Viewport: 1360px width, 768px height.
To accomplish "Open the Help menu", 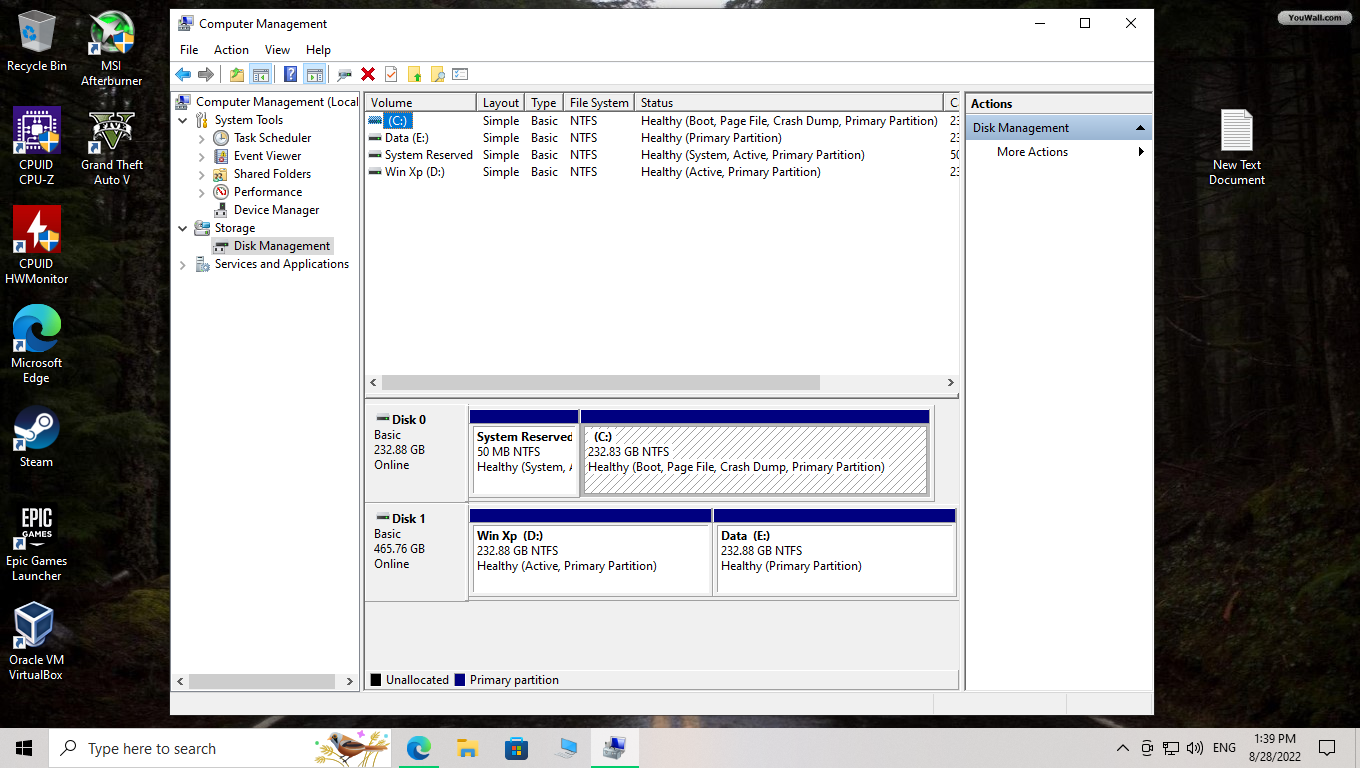I will click(x=318, y=50).
